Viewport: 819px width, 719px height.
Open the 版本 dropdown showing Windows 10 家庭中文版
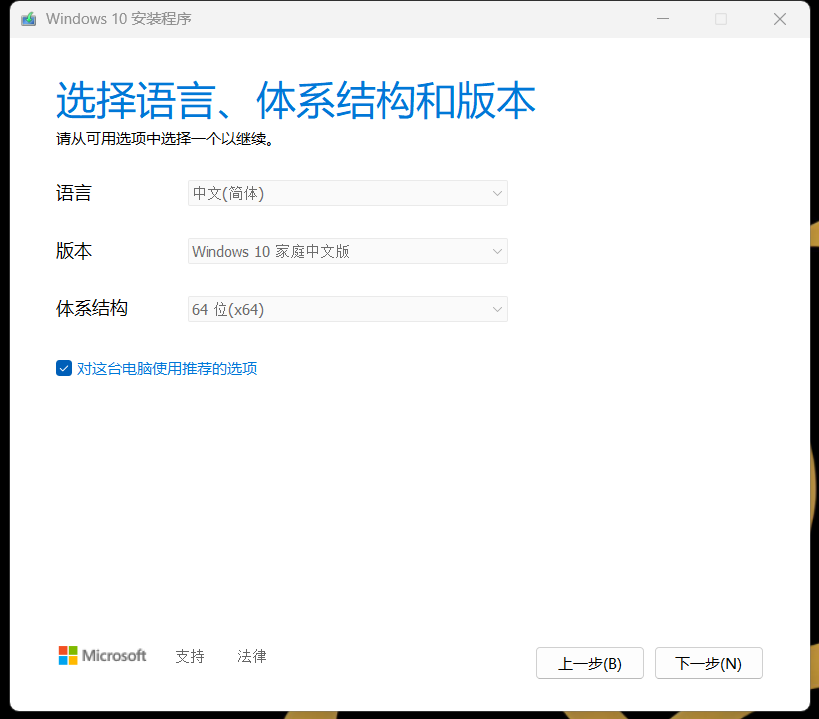tap(348, 251)
